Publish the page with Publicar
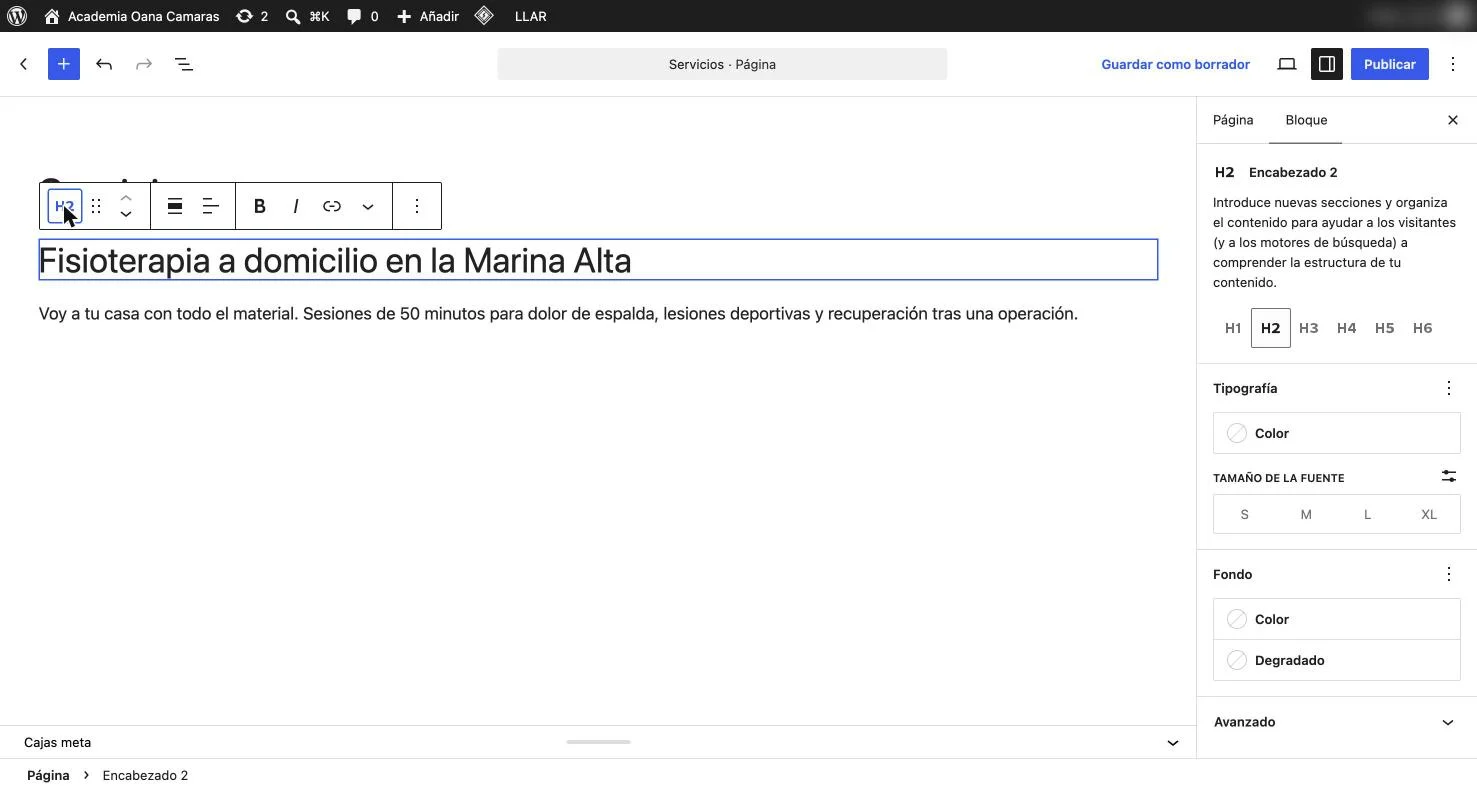This screenshot has width=1477, height=791. click(x=1390, y=64)
